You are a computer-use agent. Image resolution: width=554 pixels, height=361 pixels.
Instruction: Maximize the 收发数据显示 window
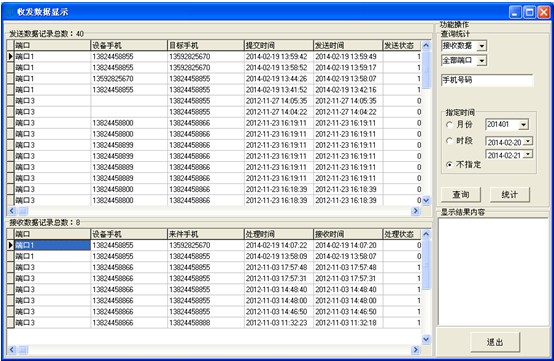click(x=529, y=12)
